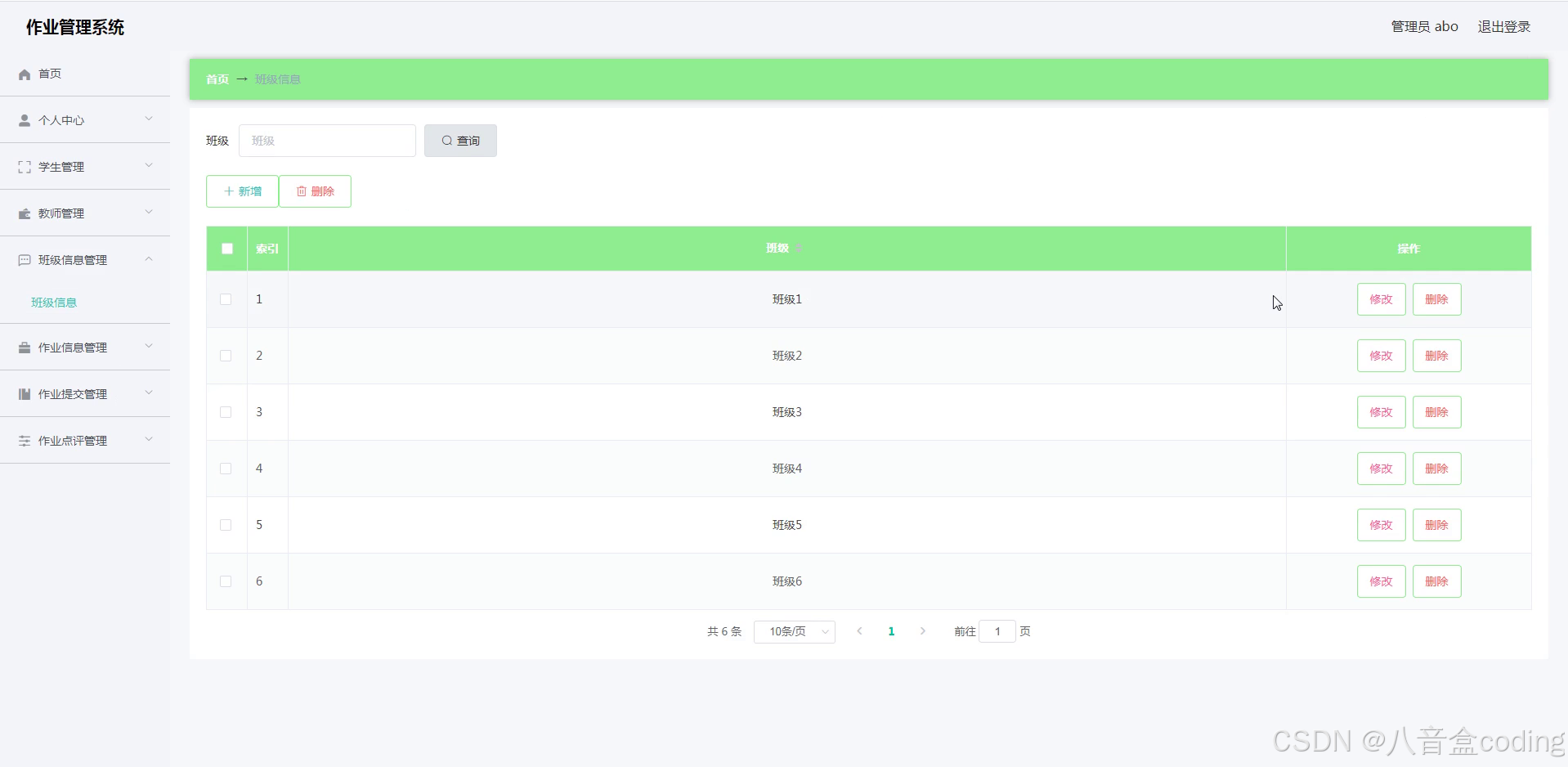Screen dimensions: 1568x767
Task: Click the icon beside 作业提交管理
Action: pos(25,394)
